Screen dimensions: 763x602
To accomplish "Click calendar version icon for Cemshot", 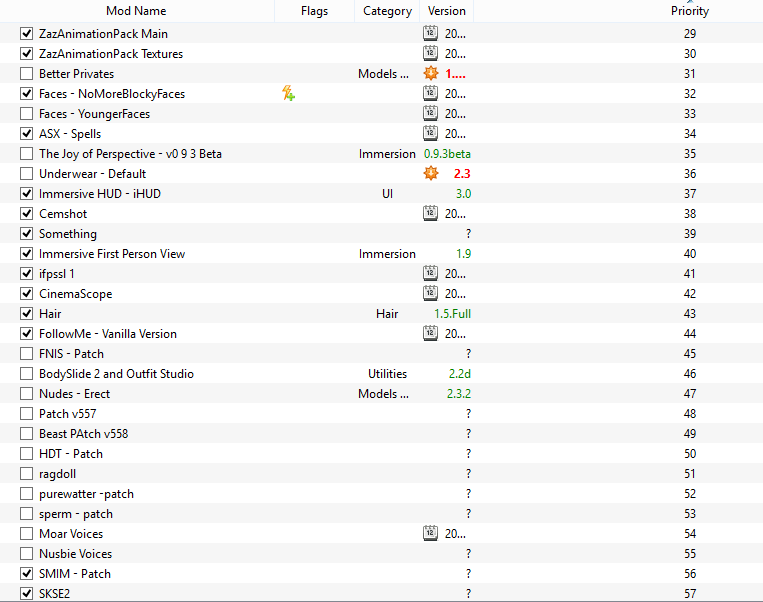I will (x=430, y=213).
